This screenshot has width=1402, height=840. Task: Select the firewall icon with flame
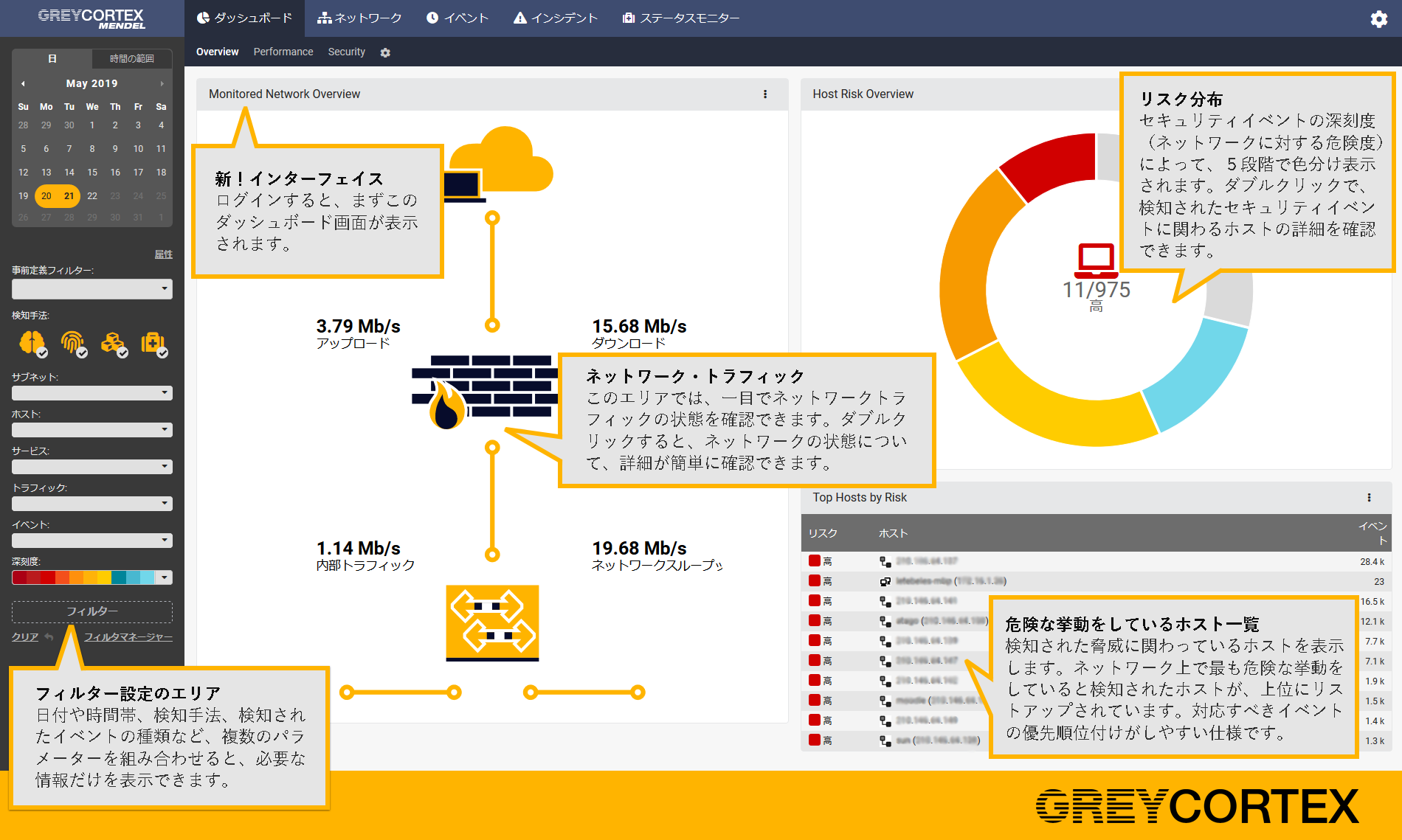[484, 392]
